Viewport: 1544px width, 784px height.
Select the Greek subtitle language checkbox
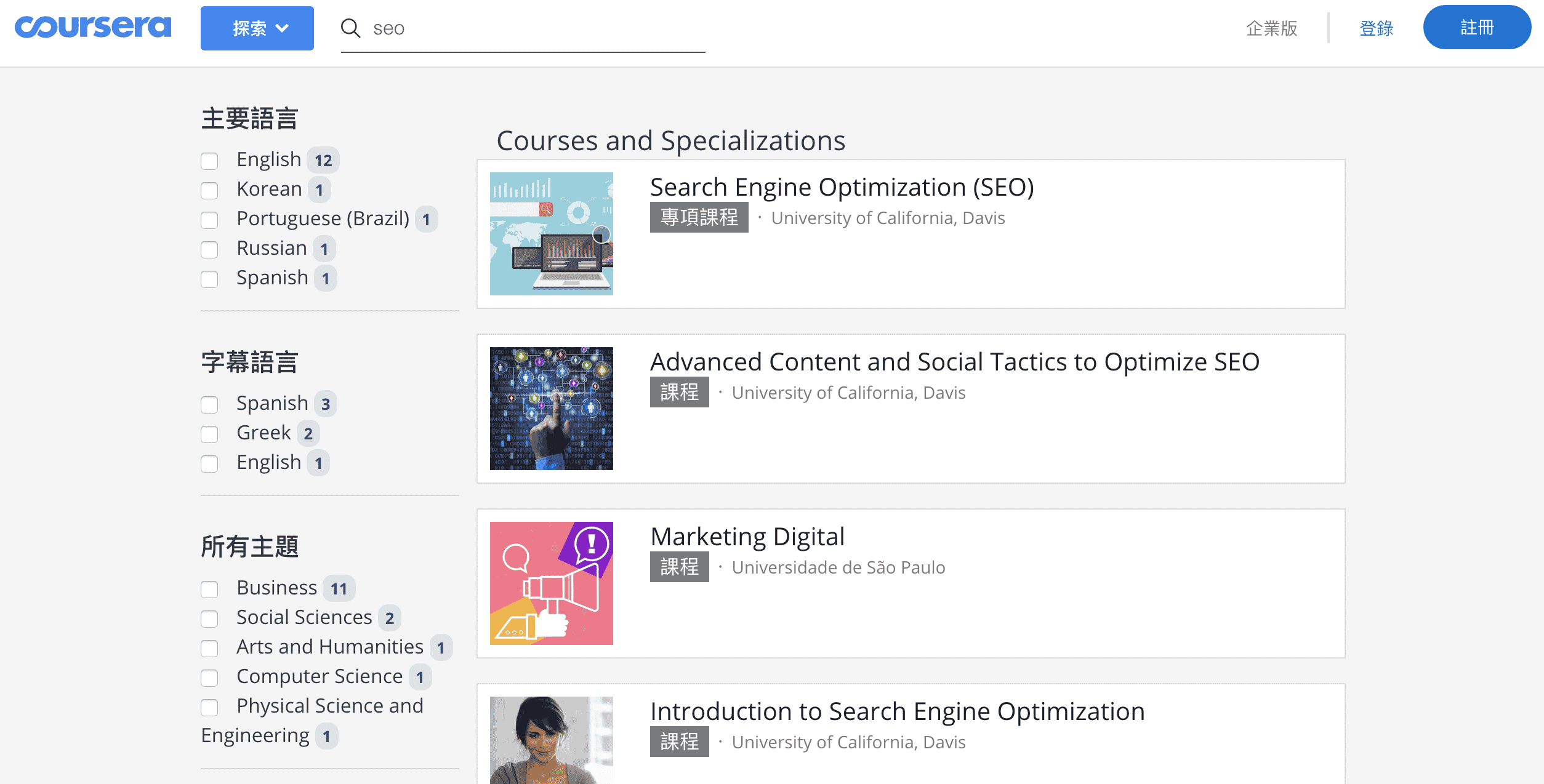coord(209,434)
